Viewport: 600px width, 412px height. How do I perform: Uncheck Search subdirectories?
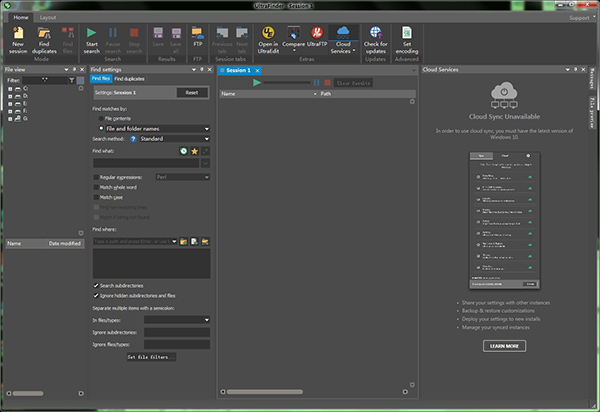click(x=96, y=285)
